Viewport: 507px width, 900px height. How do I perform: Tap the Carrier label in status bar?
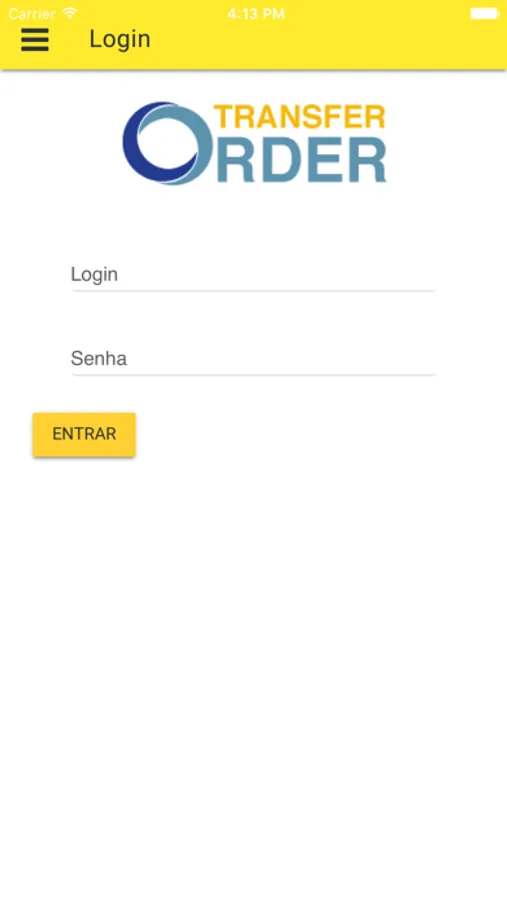point(32,13)
